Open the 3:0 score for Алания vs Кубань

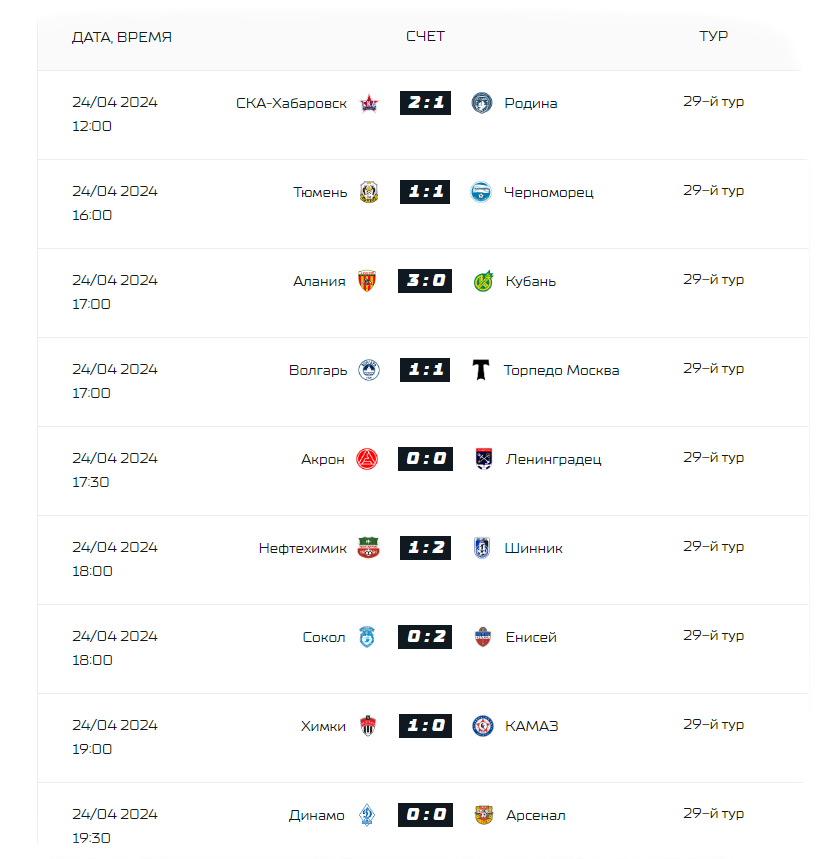click(x=425, y=281)
